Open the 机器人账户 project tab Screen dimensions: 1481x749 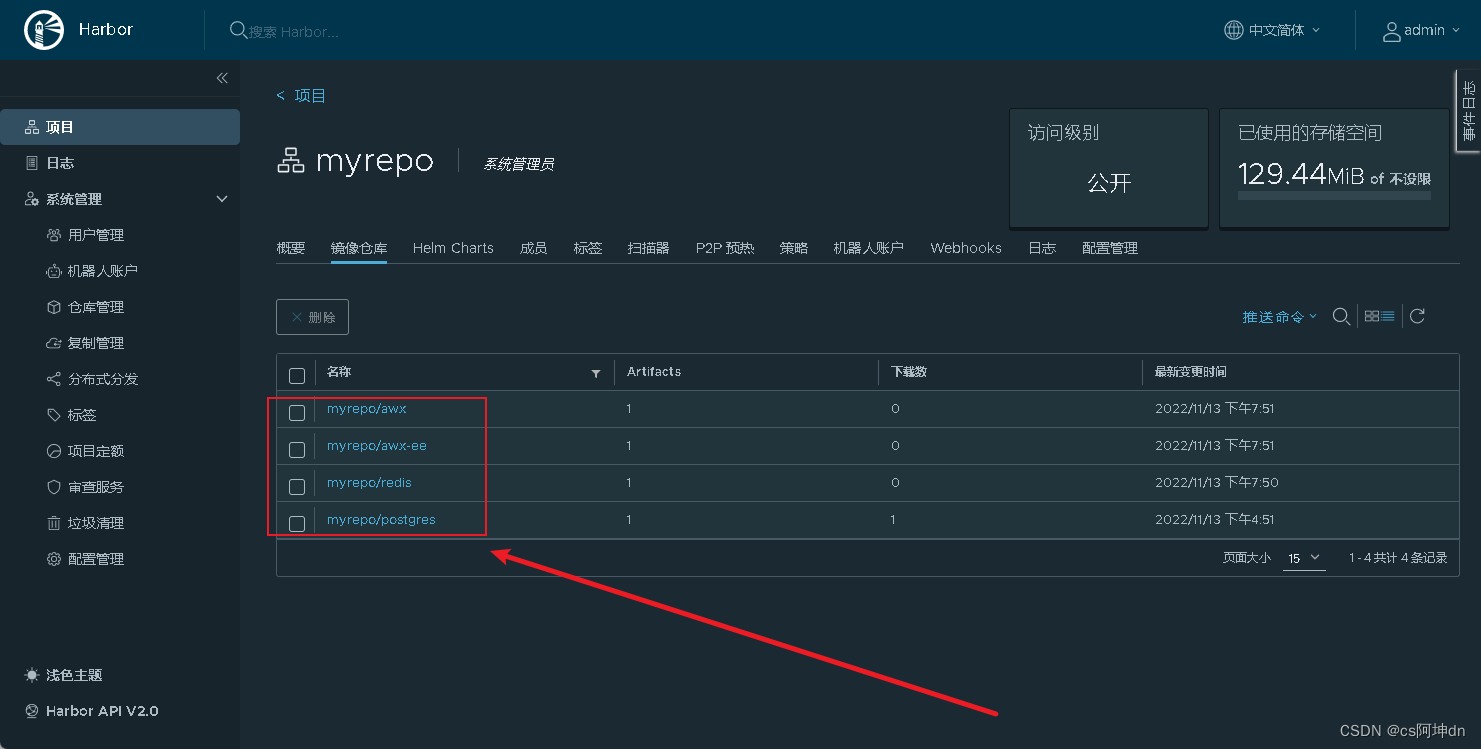pos(869,248)
